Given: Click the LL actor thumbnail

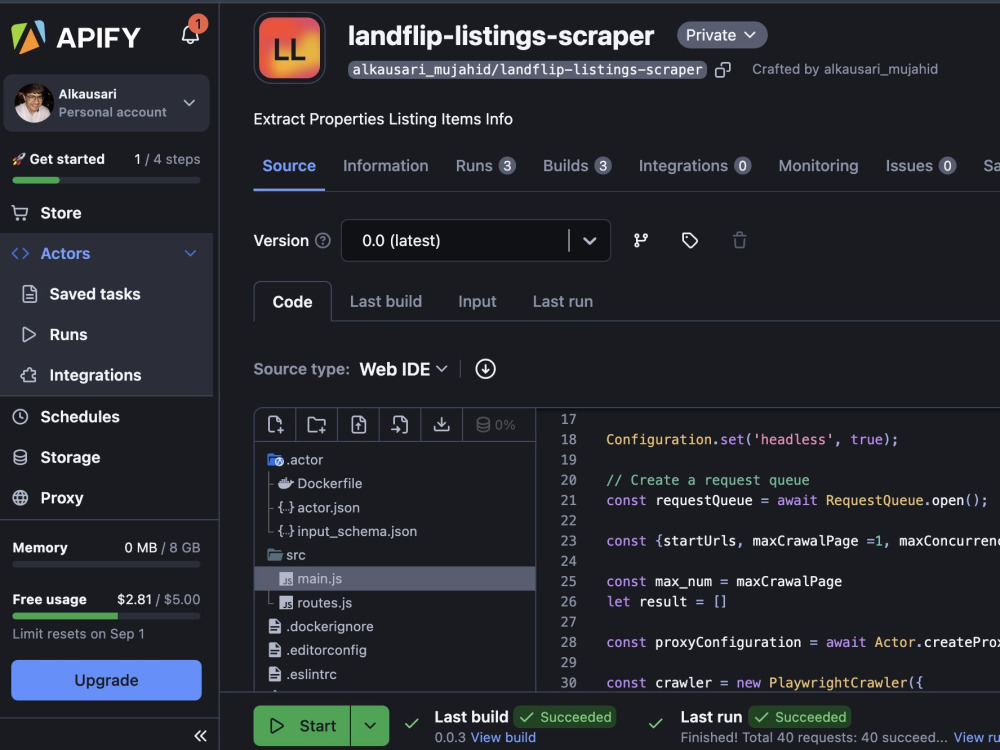Looking at the screenshot, I should pos(290,48).
